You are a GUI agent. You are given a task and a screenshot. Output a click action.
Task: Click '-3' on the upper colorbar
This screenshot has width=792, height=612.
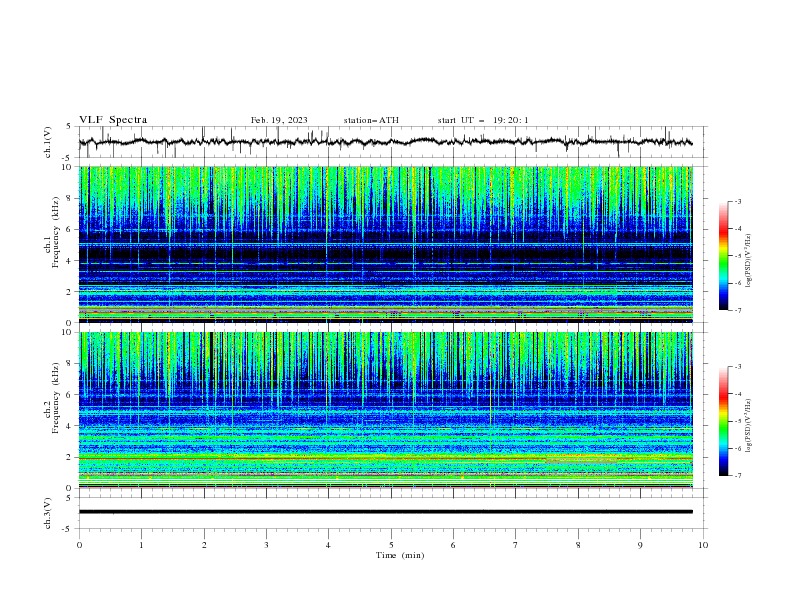point(737,201)
